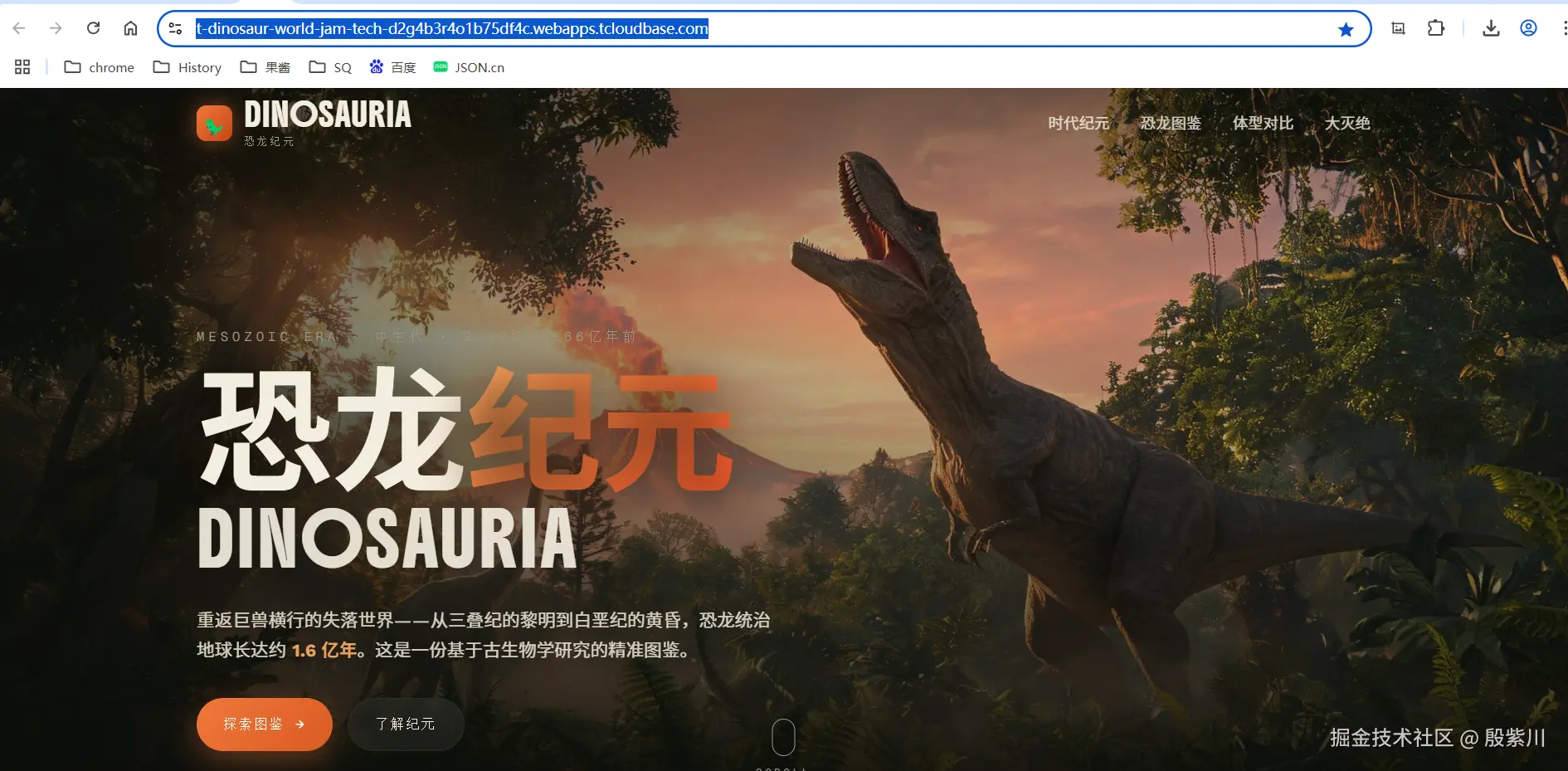View site information icon in address bar
This screenshot has width=1568, height=771.
175,29
